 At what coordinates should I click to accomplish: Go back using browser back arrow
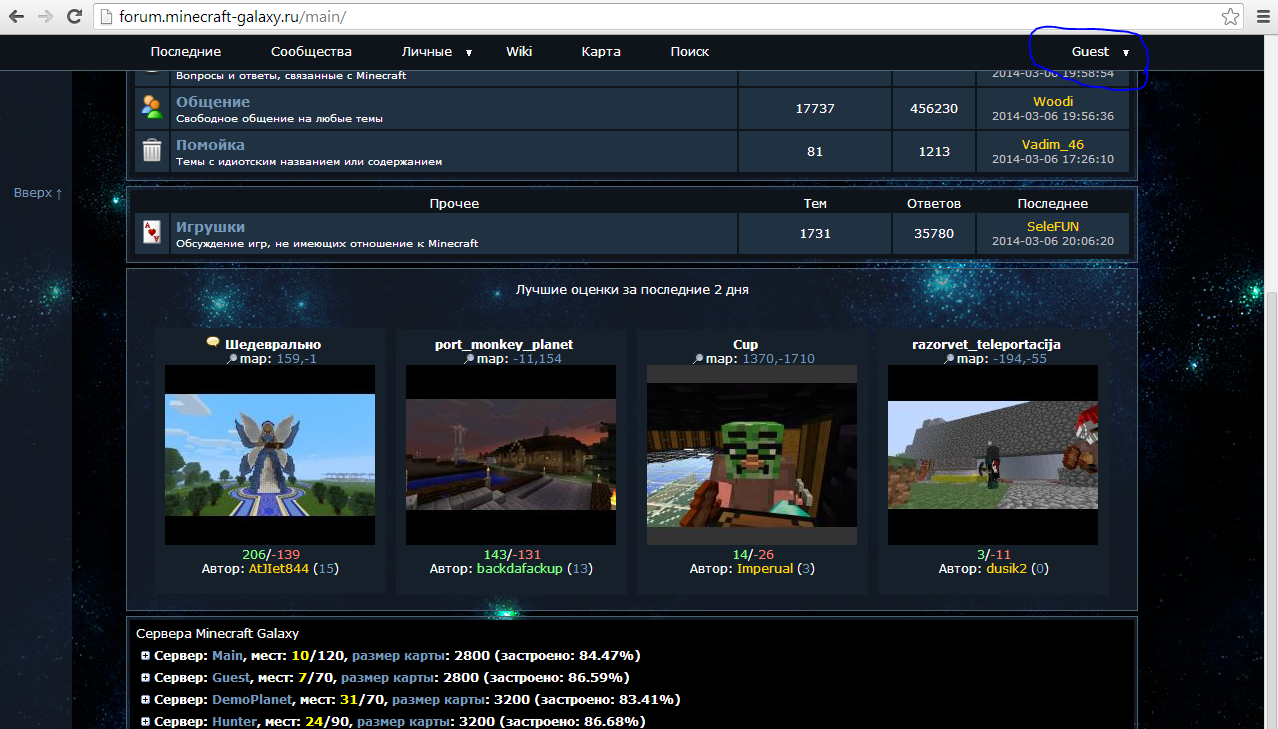point(17,17)
